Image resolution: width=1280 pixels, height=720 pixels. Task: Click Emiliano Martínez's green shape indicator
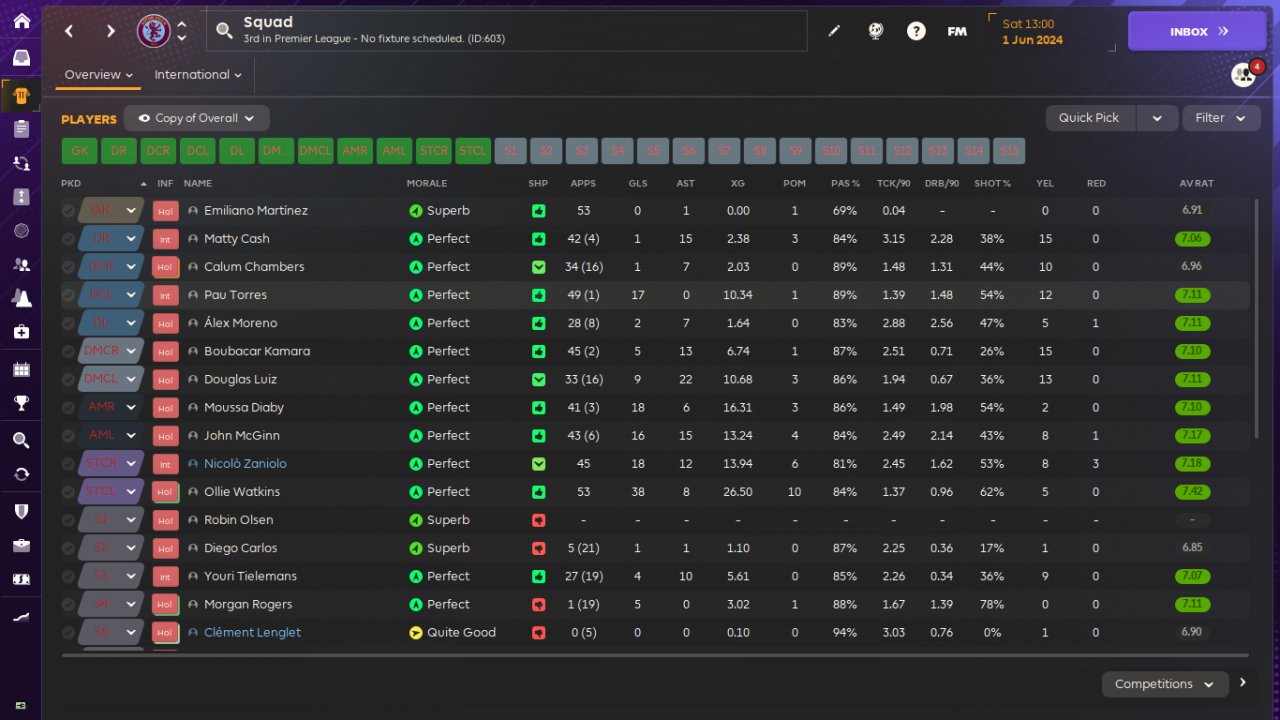[x=539, y=211]
